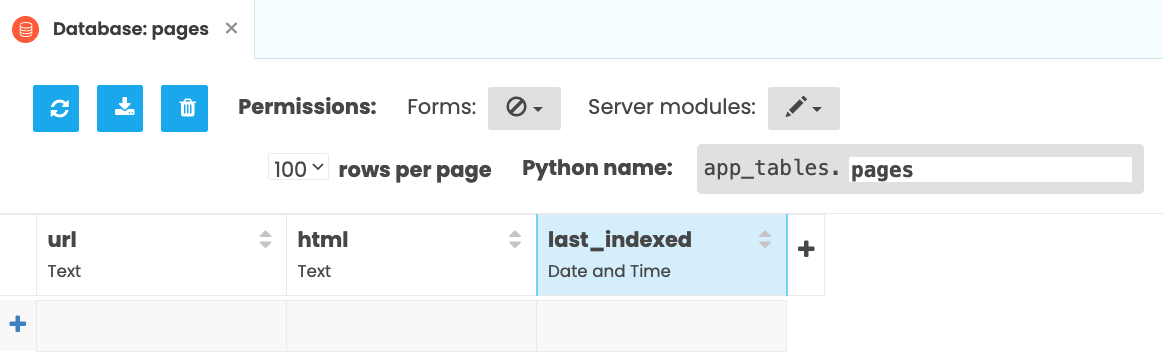The width and height of the screenshot is (1163, 364).
Task: Delete the table with the trash icon
Action: [x=185, y=108]
